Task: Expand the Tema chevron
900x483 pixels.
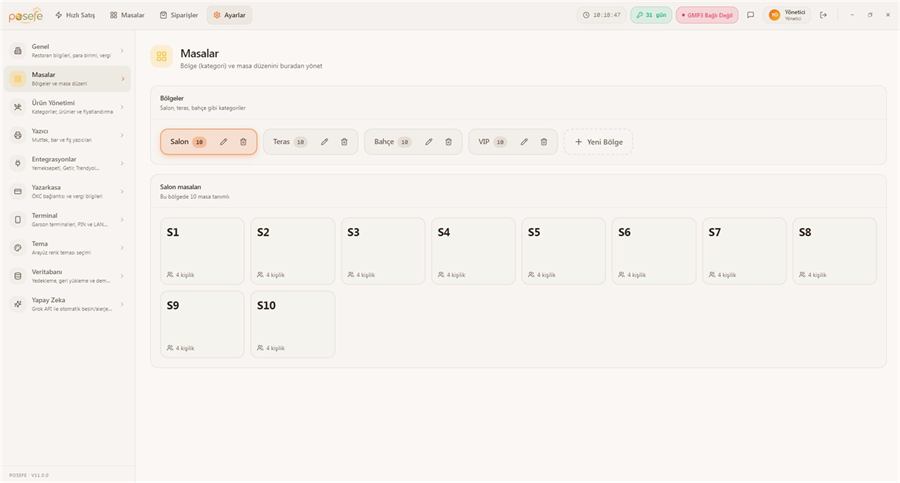Action: pos(122,248)
